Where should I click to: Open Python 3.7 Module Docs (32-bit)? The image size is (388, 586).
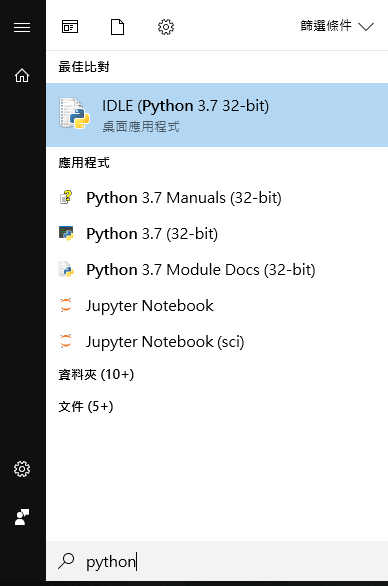[217, 269]
